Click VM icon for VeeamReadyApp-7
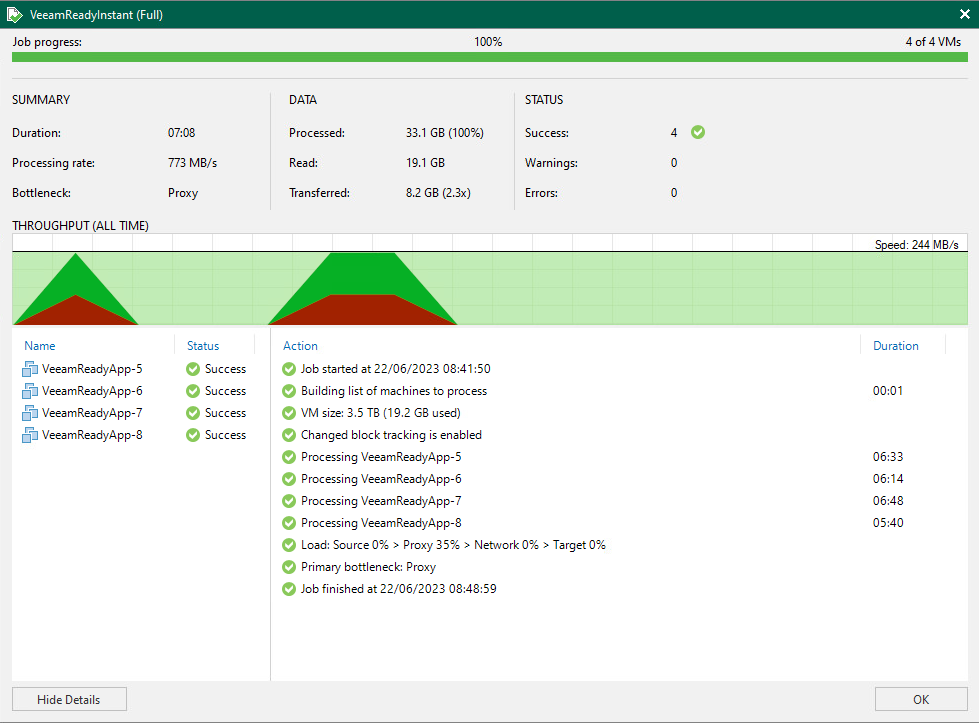This screenshot has height=723, width=979. (30, 413)
